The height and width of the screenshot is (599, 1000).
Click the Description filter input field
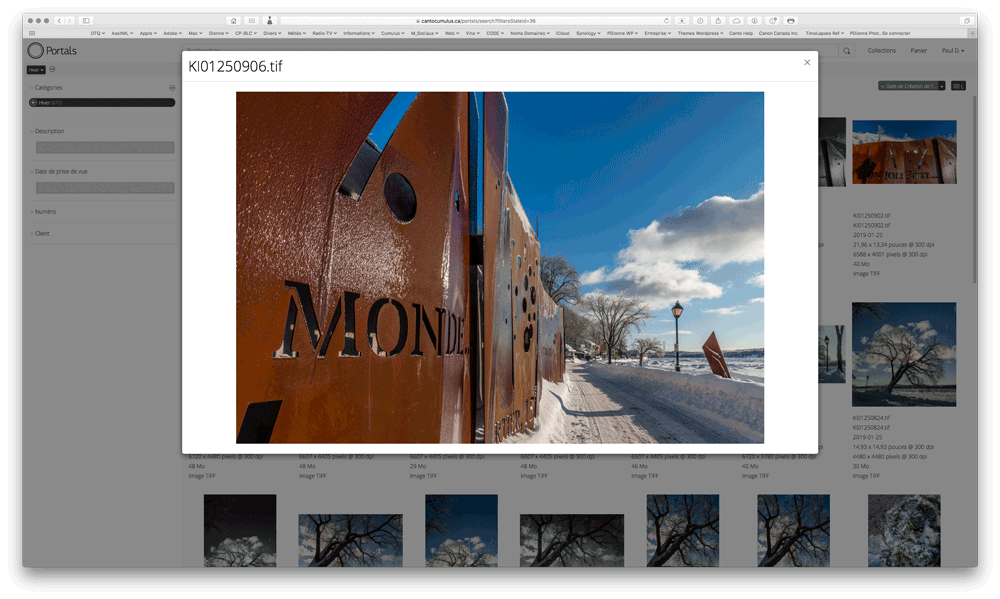[105, 147]
